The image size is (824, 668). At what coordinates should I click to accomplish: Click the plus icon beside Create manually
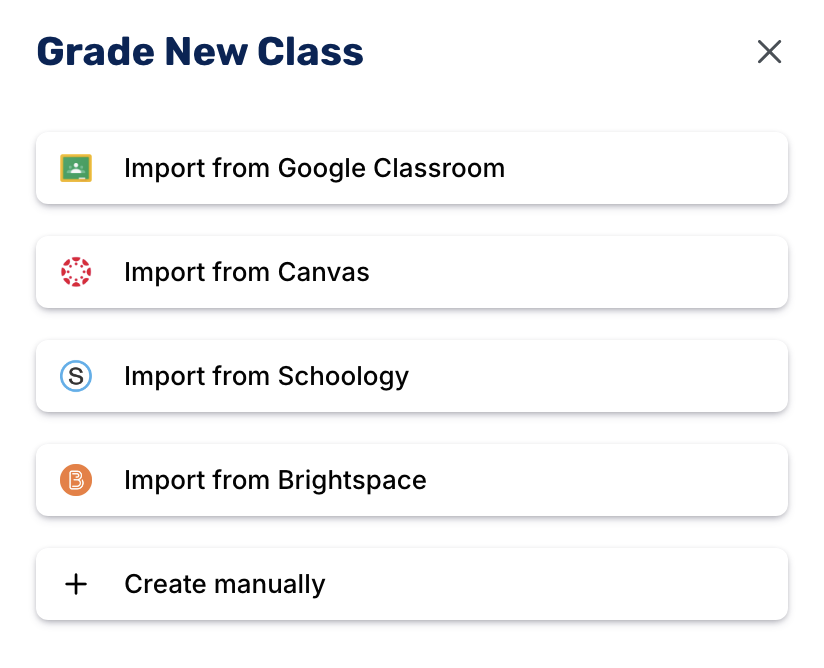coord(76,584)
